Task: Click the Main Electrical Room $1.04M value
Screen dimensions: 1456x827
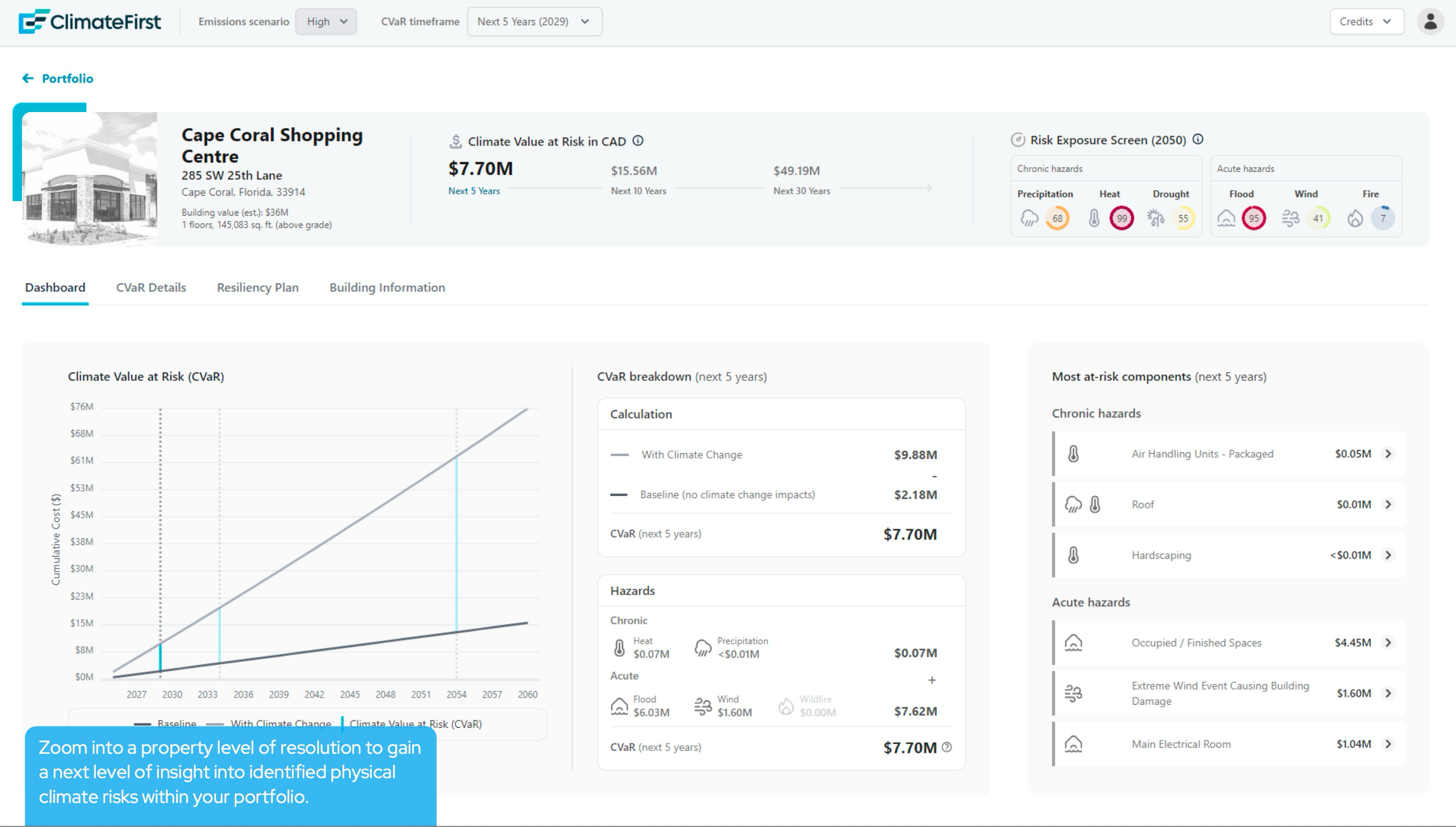Action: tap(1354, 744)
